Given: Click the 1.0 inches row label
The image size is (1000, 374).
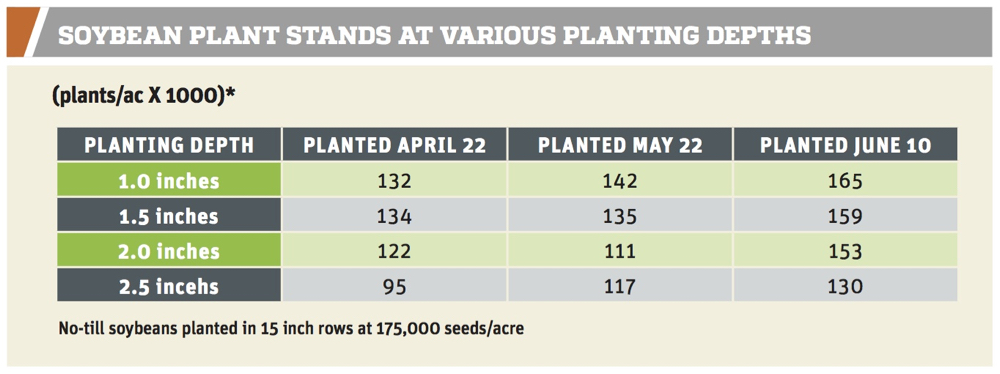Looking at the screenshot, I should click(x=169, y=181).
